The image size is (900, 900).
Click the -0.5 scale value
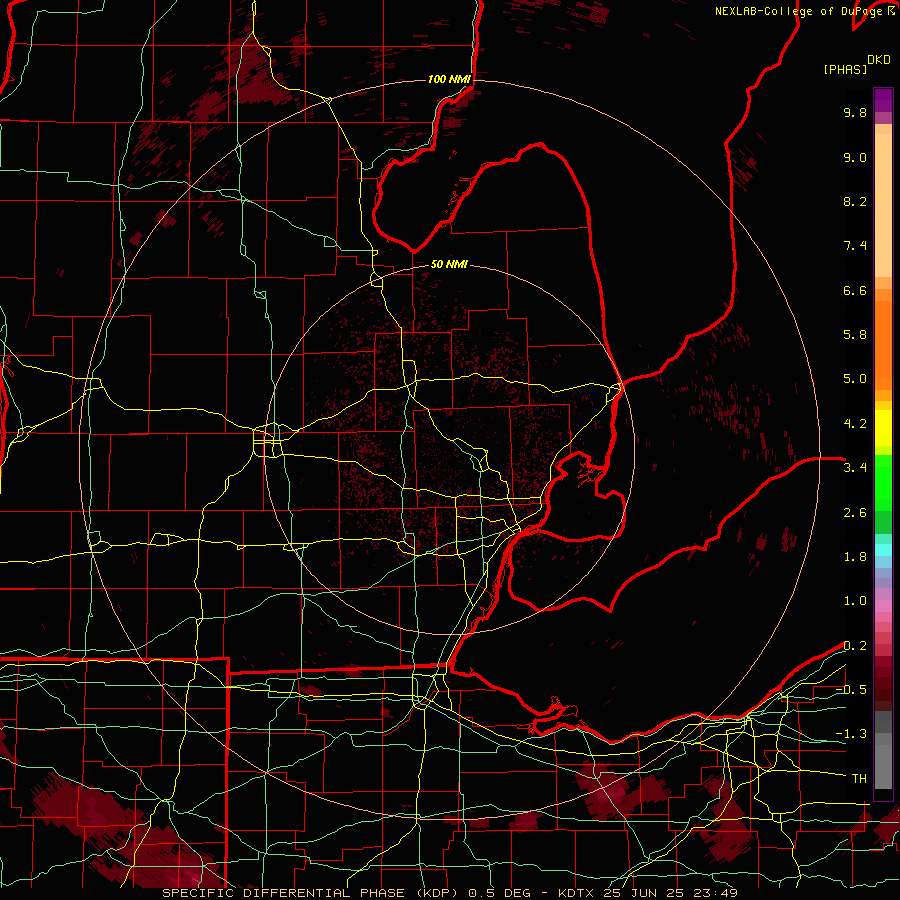[851, 690]
